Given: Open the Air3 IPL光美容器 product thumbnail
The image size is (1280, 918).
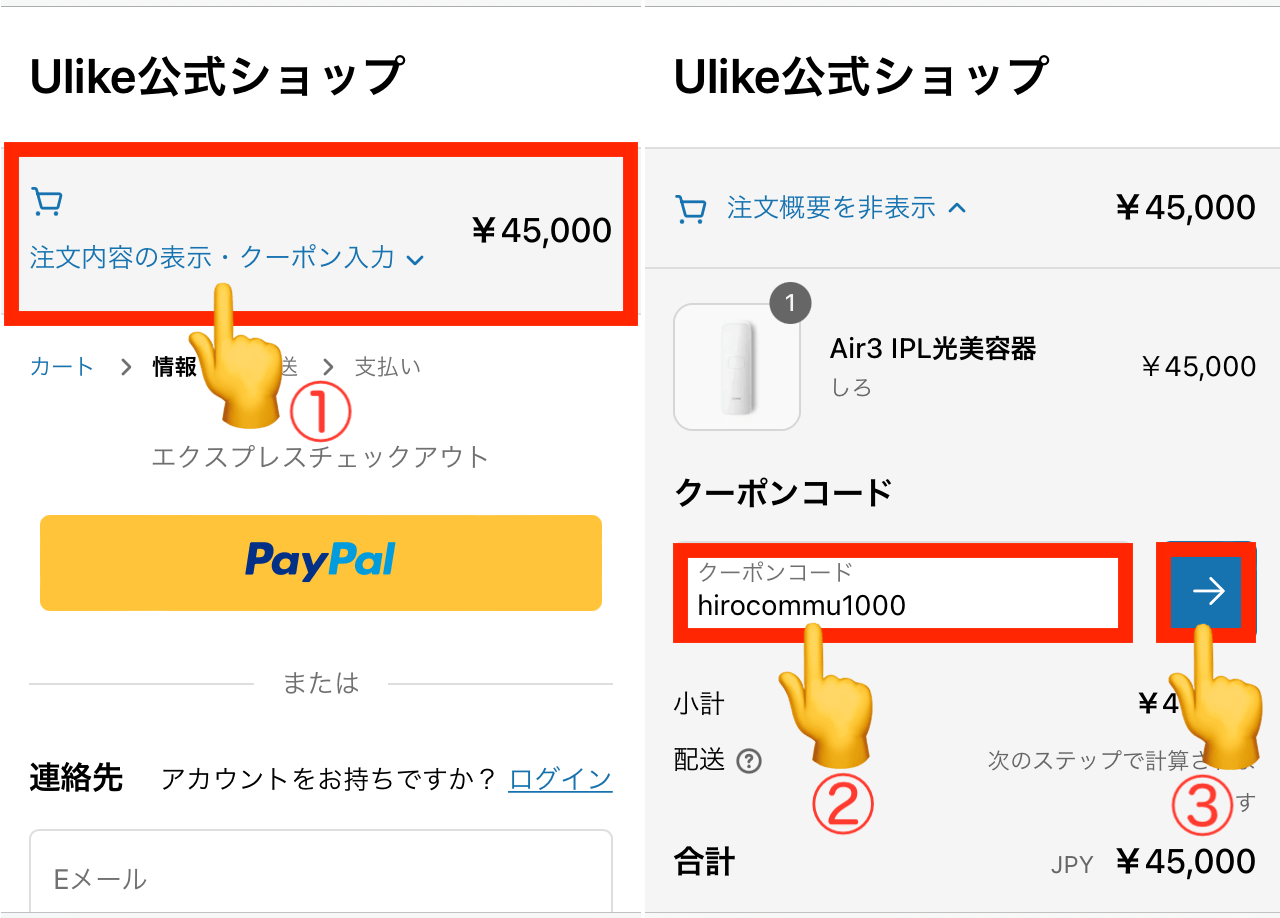Looking at the screenshot, I should [737, 367].
